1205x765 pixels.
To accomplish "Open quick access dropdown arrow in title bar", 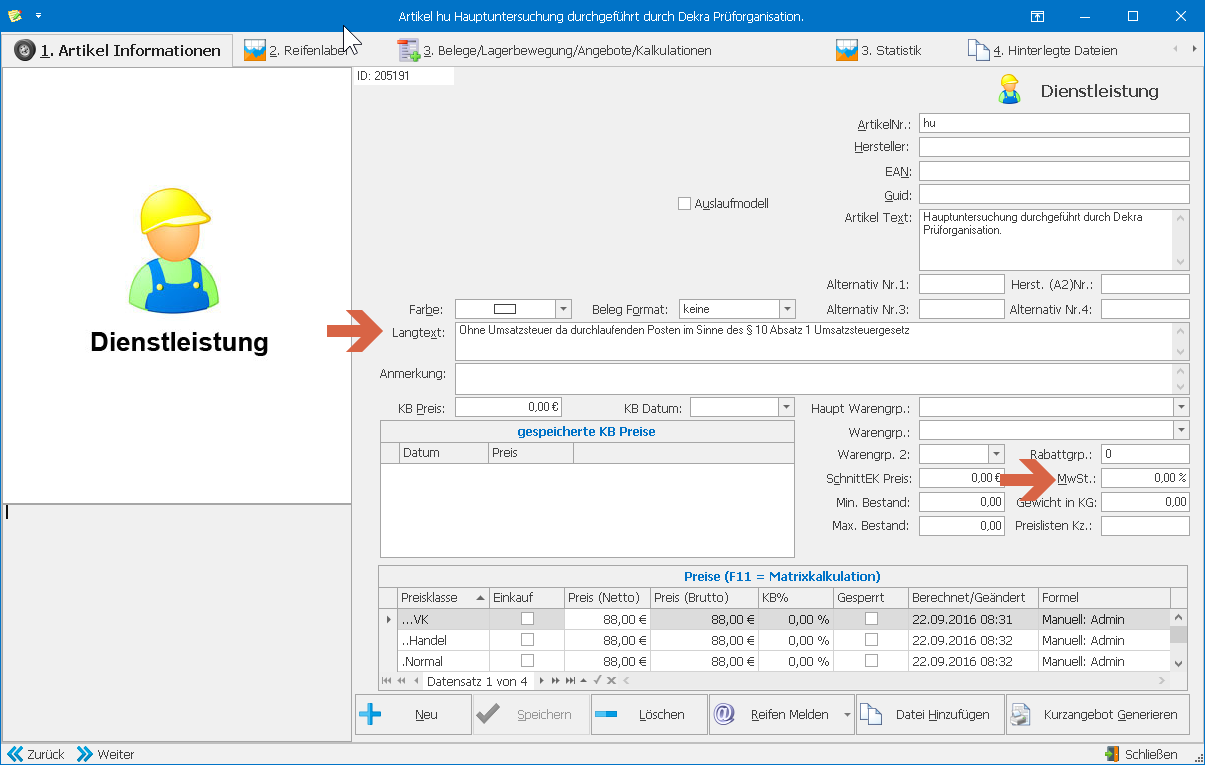I will click(x=38, y=16).
